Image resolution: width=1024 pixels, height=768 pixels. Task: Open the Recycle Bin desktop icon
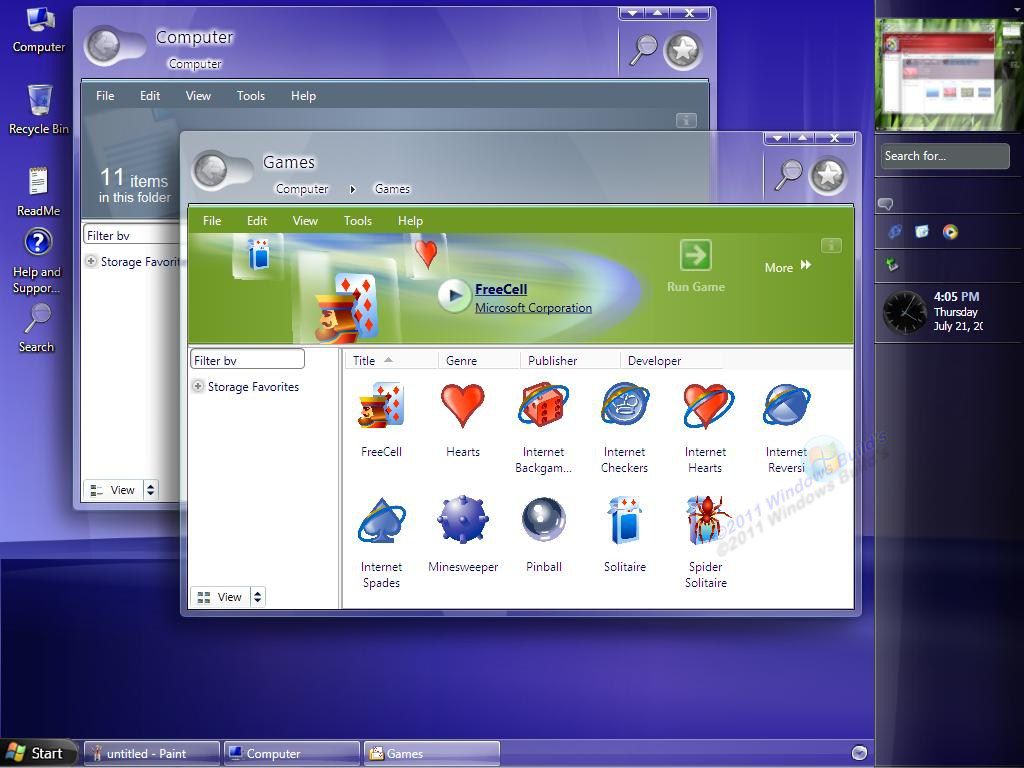pyautogui.click(x=39, y=110)
